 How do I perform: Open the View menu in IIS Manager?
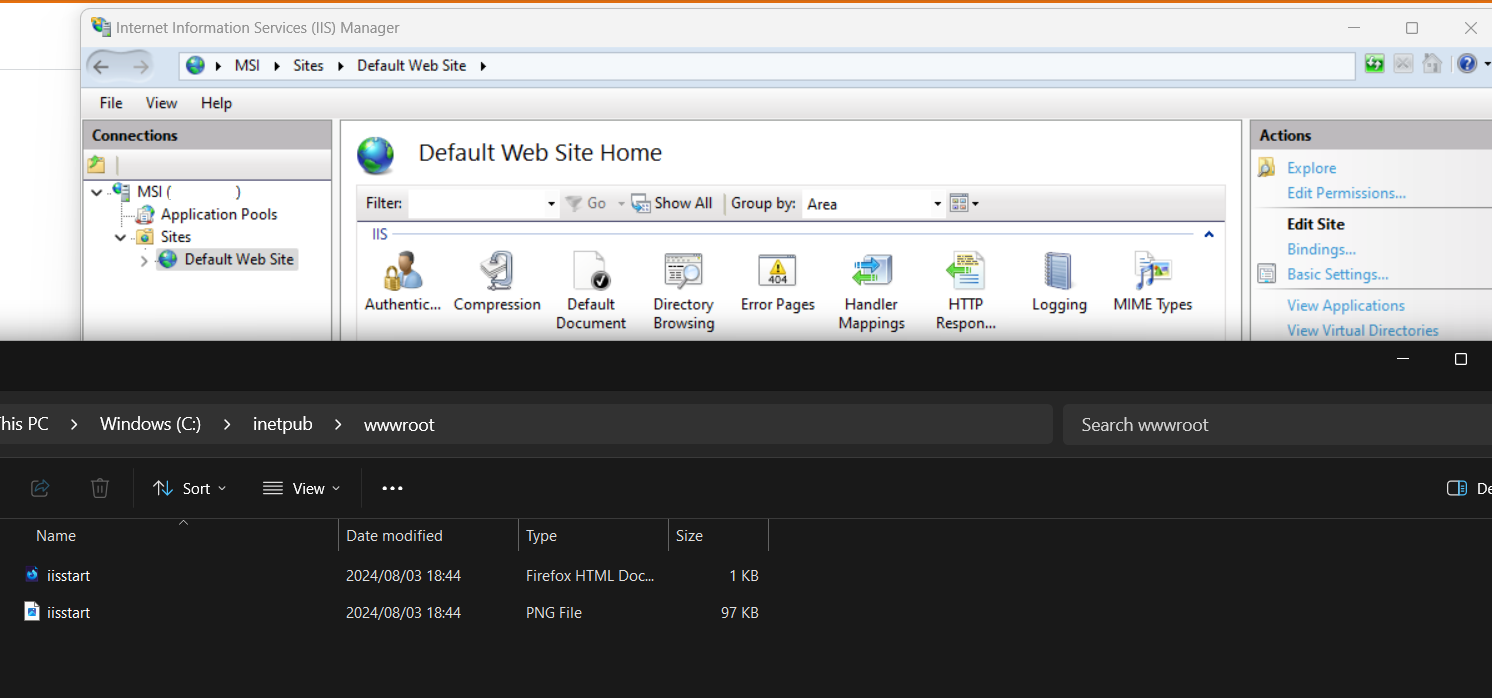[x=161, y=103]
